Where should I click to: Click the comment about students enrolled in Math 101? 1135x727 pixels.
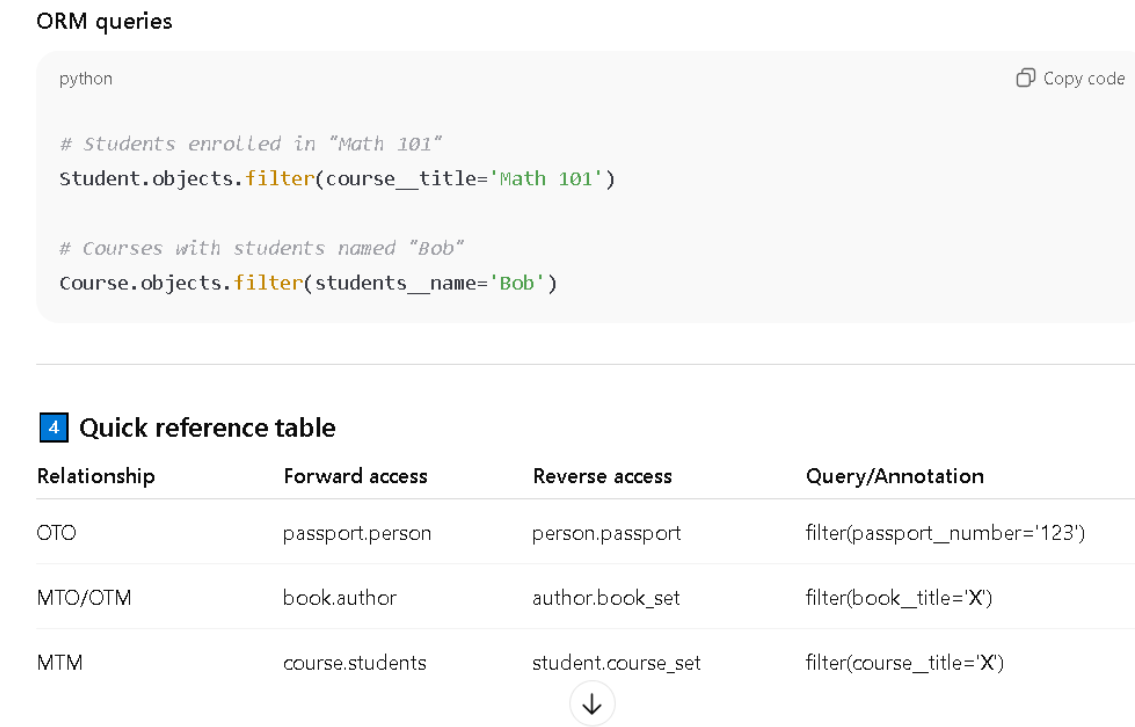tap(250, 144)
